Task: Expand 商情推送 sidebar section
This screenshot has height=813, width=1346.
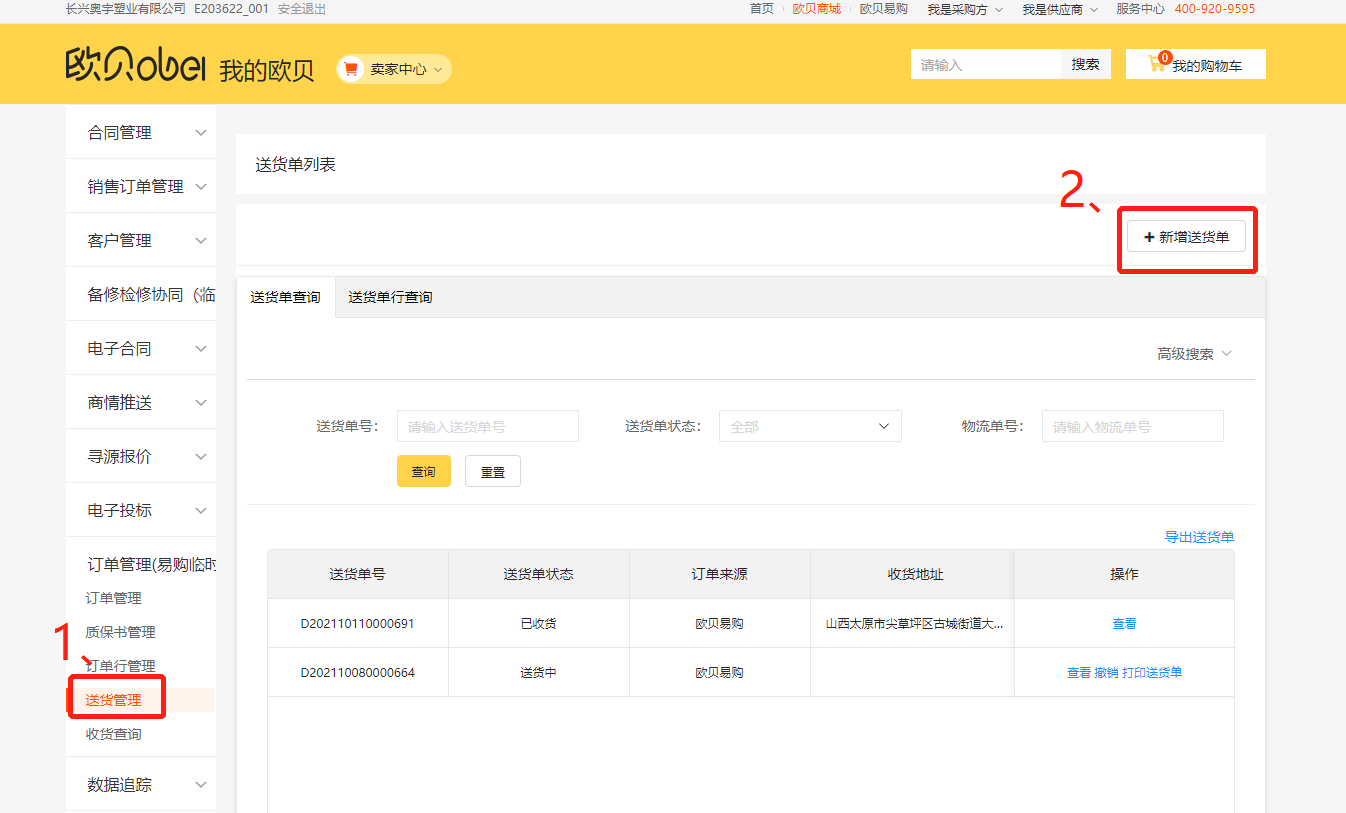Action: 141,402
